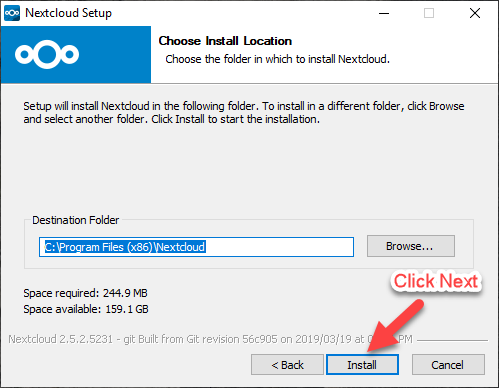Screen dimensions: 499x388
Task: Click the Choose Install Location heading
Action: tap(225, 41)
